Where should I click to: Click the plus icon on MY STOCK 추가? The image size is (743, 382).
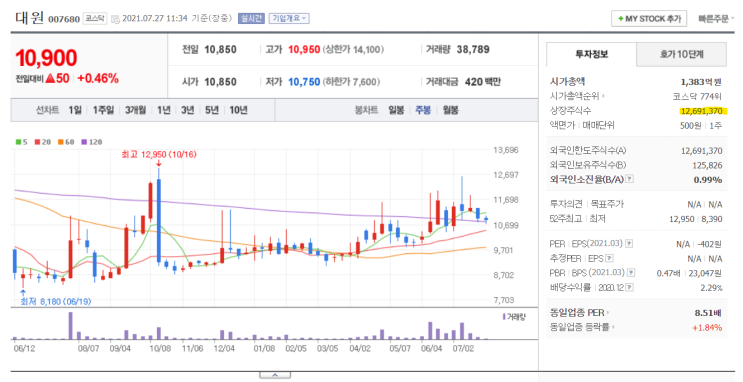pyautogui.click(x=620, y=19)
